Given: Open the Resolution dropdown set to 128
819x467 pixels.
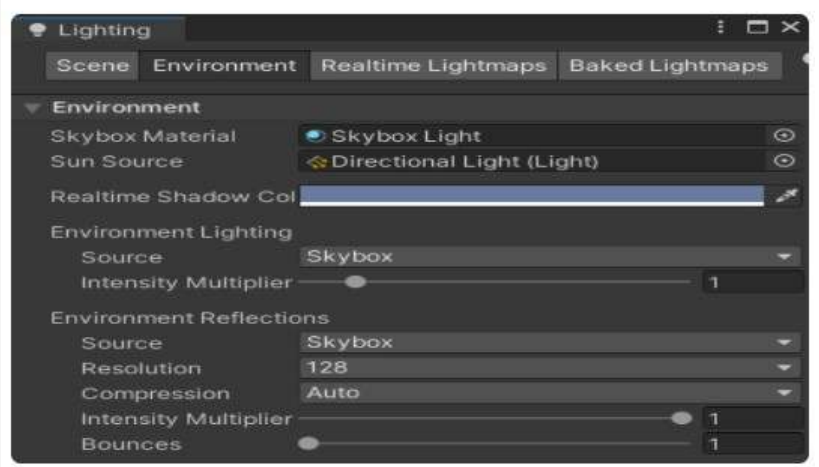Looking at the screenshot, I should [550, 368].
